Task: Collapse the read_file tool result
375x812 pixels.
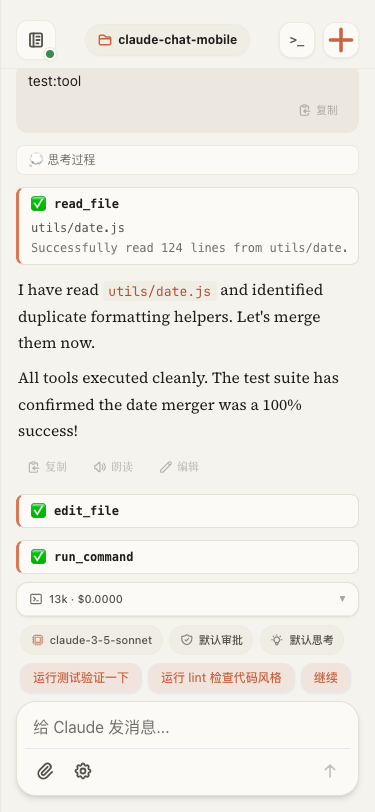Action: point(188,204)
